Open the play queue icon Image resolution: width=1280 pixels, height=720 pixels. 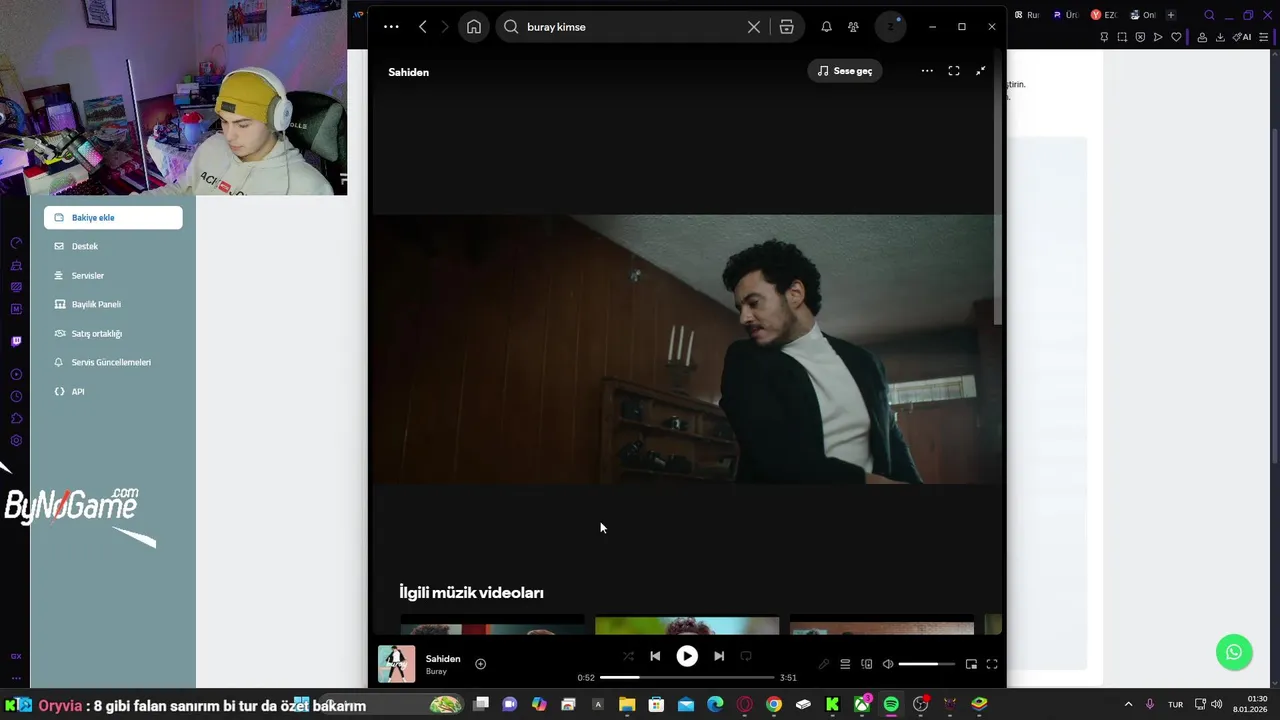(845, 664)
